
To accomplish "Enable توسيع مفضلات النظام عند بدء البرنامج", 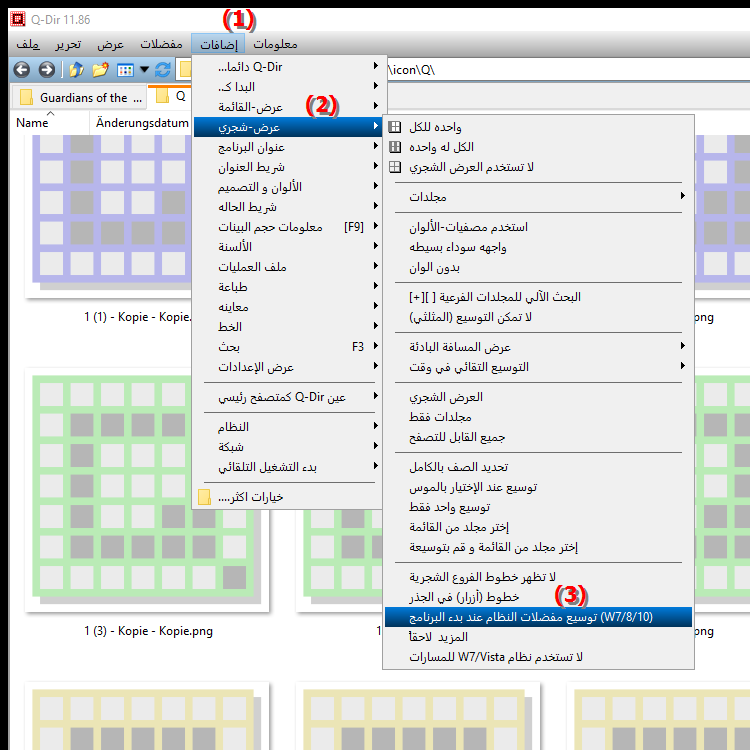I will [x=538, y=617].
